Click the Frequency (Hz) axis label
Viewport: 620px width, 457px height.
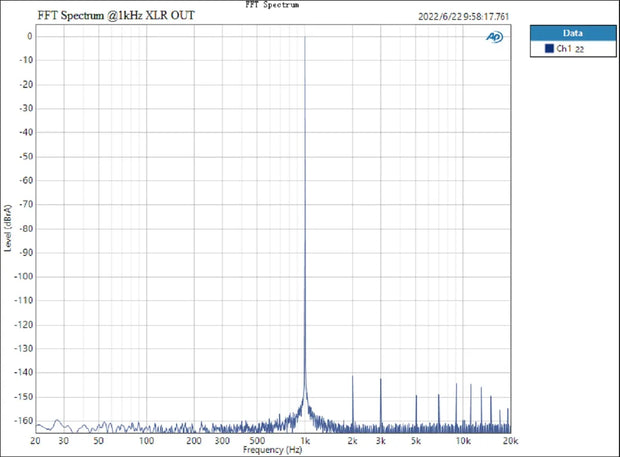[x=272, y=450]
